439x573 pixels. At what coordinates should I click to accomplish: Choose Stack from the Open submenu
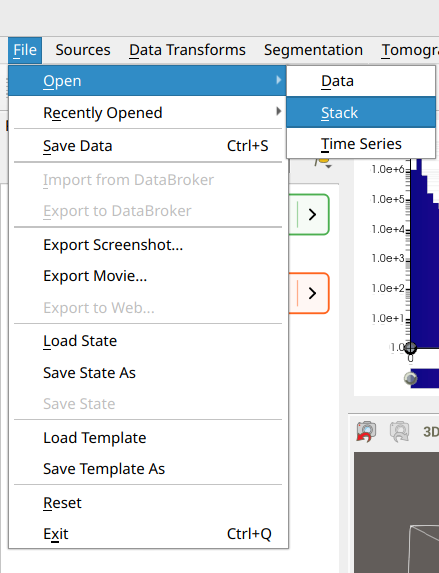361,113
